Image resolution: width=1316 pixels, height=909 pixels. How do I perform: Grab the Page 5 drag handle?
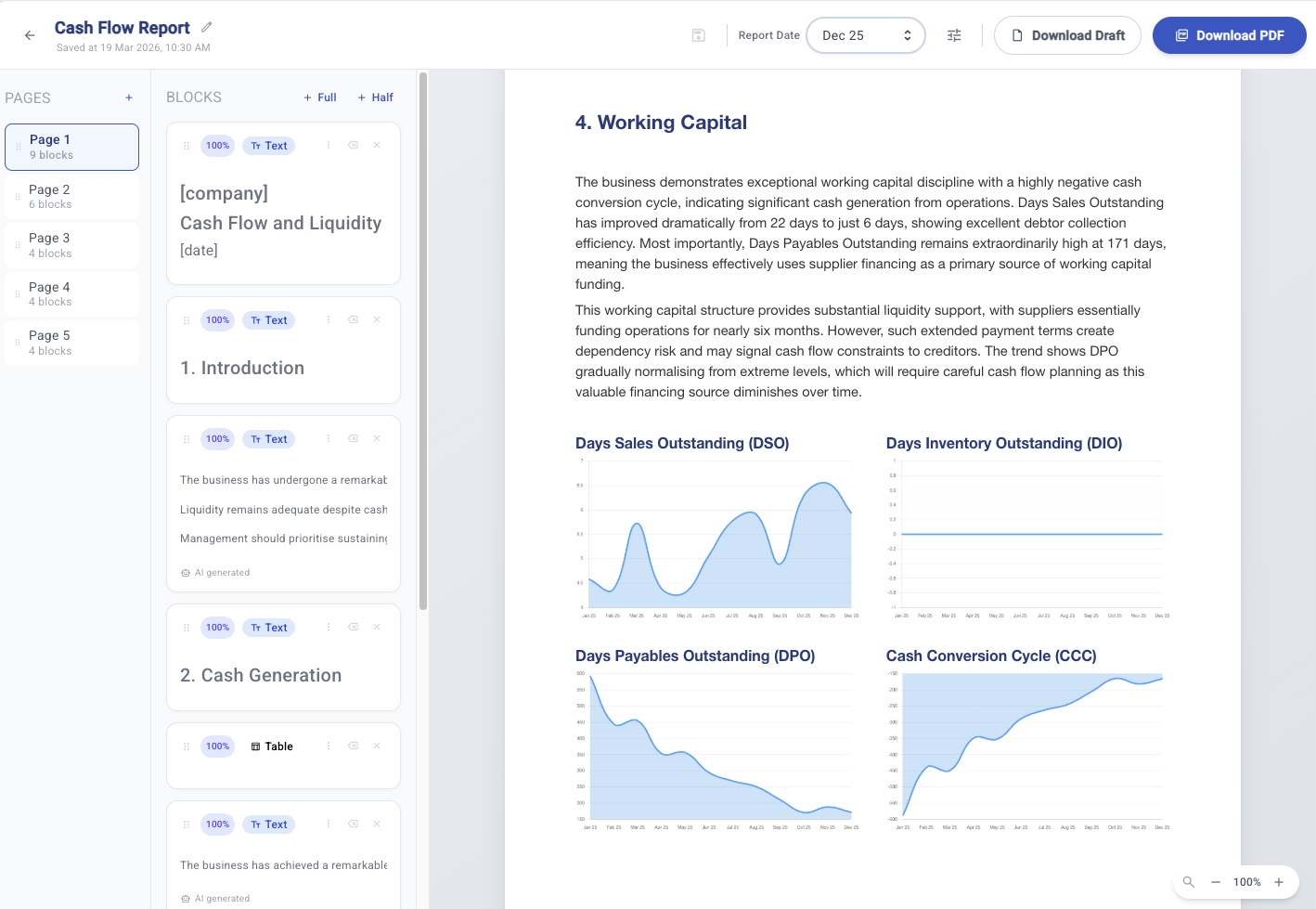[18, 343]
